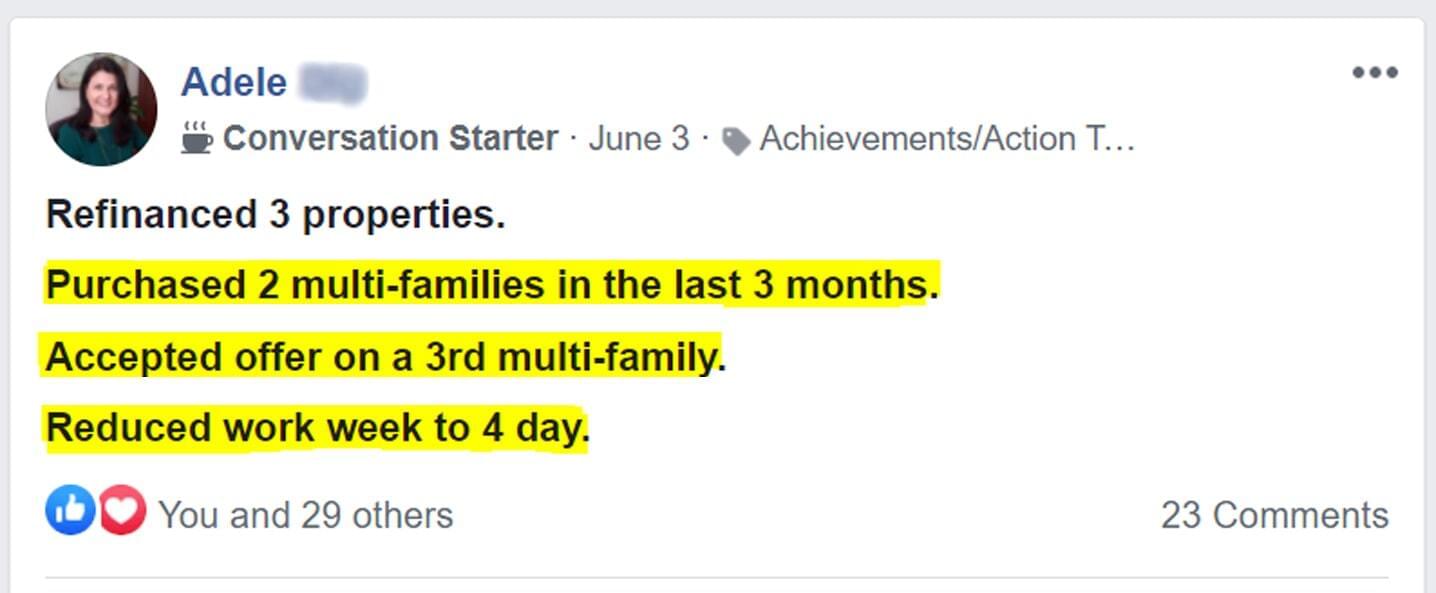1436x593 pixels.
Task: Open the Achievements/Action topic link
Action: [x=947, y=138]
